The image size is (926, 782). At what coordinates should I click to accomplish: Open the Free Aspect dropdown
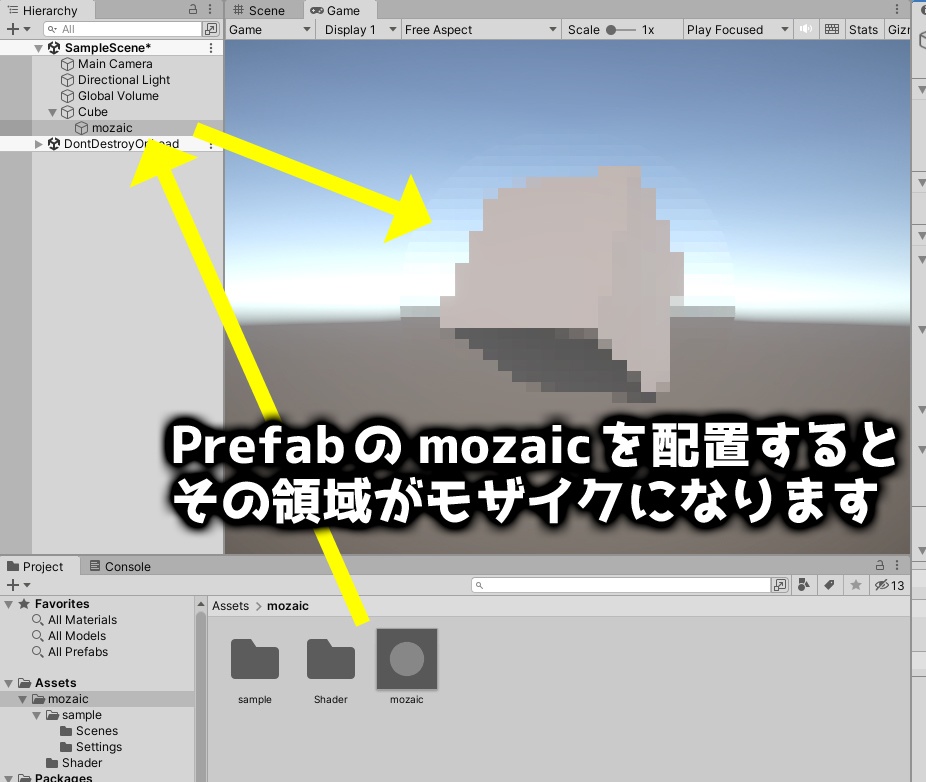pyautogui.click(x=480, y=29)
